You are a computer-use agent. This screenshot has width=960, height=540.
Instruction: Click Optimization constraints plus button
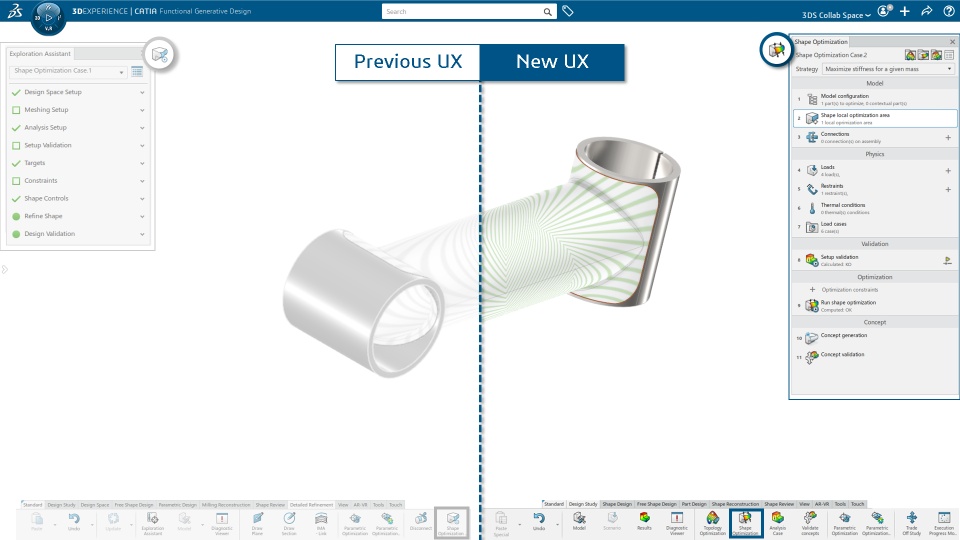point(812,290)
